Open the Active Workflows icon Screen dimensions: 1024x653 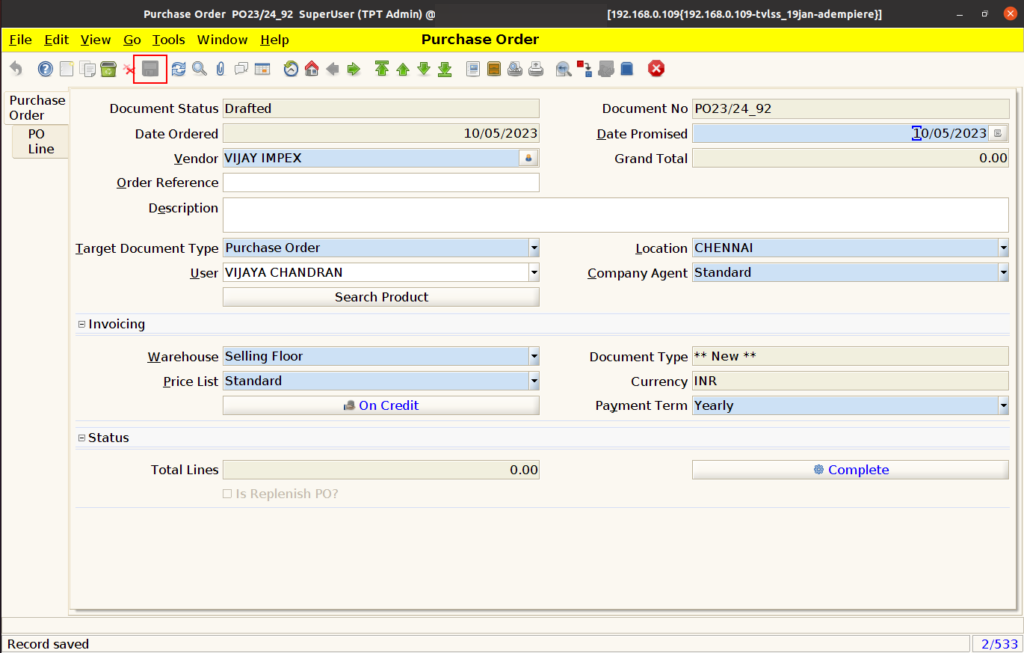[584, 69]
